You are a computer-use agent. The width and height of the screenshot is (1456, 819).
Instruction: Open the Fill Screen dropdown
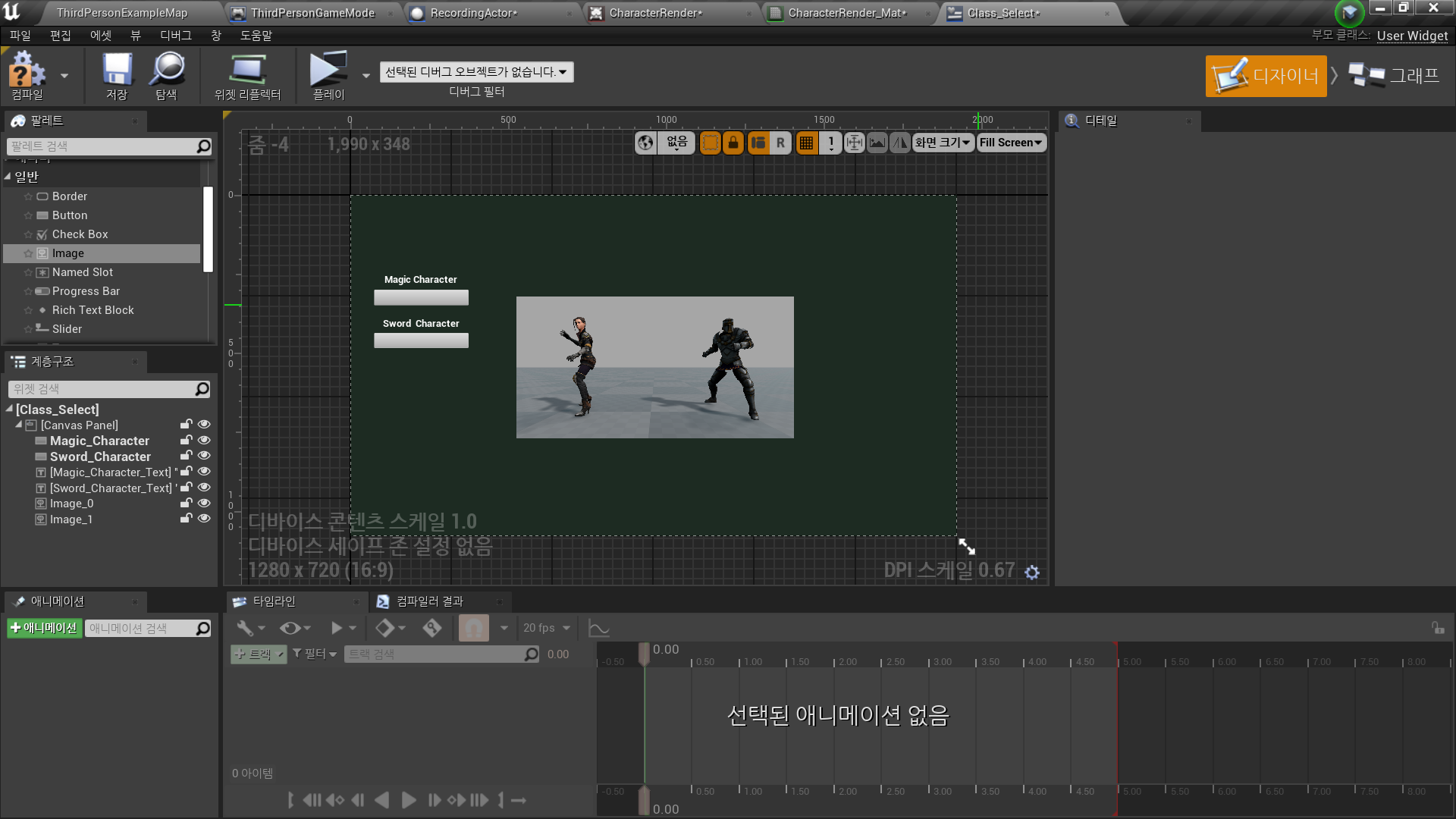(x=1011, y=143)
